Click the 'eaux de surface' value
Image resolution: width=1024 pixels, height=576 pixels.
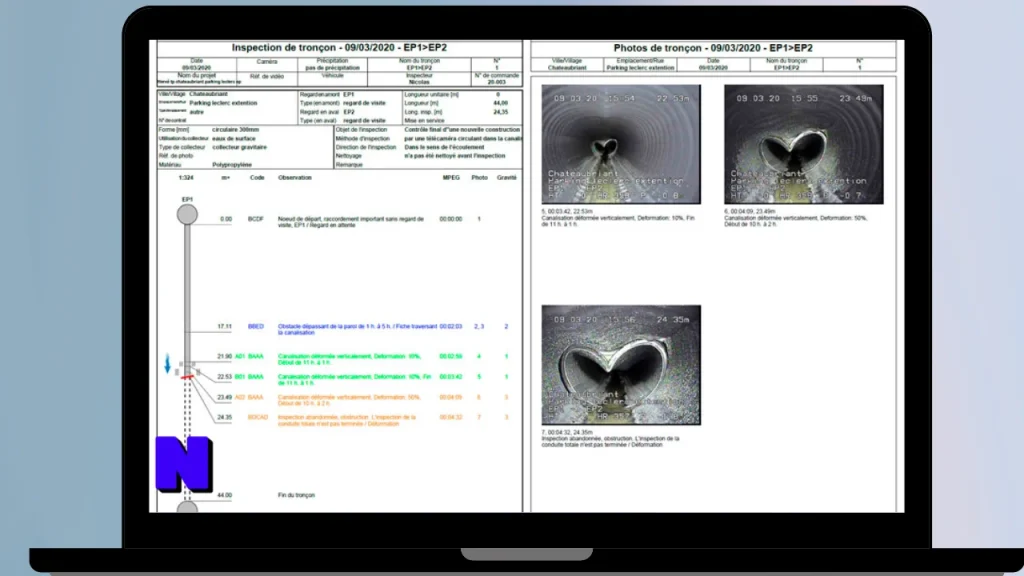click(x=233, y=139)
